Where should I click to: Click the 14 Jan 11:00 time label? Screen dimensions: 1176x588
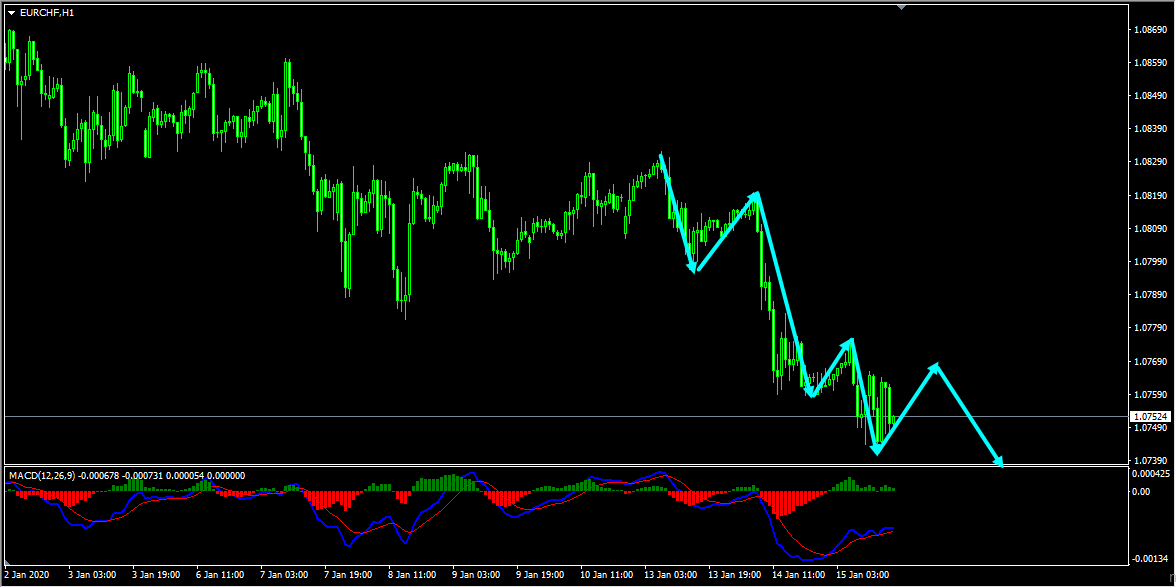click(799, 574)
